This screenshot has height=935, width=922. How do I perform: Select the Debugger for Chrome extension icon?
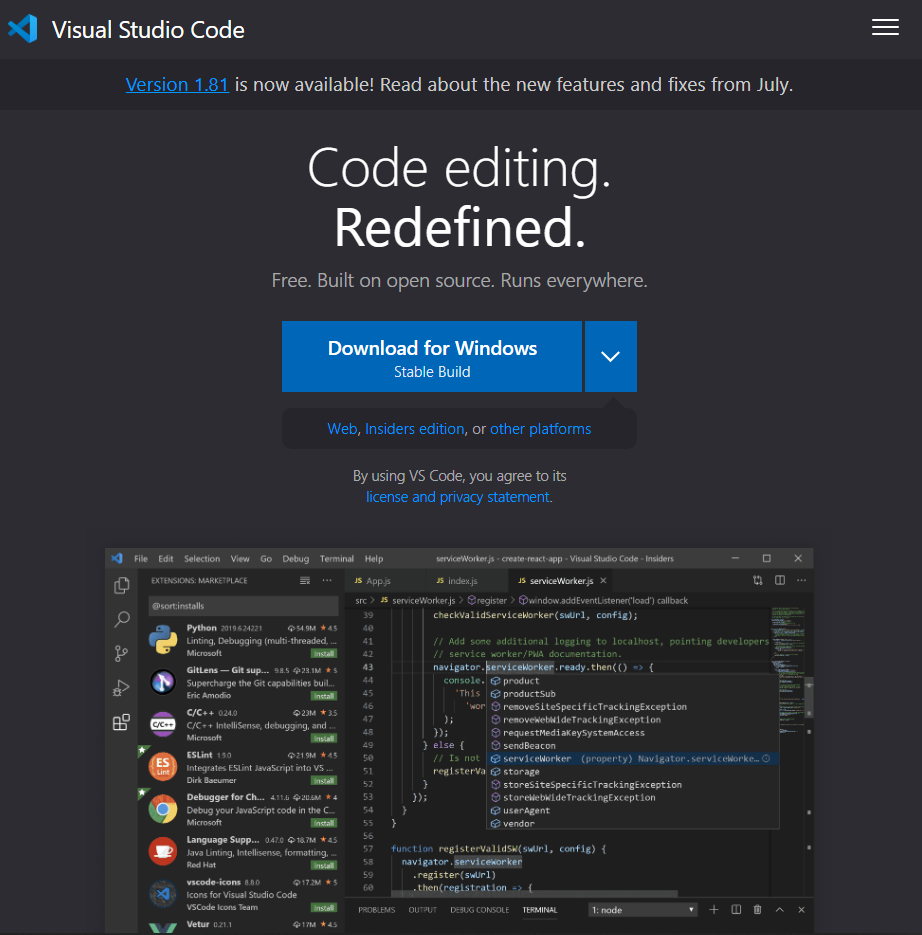163,809
